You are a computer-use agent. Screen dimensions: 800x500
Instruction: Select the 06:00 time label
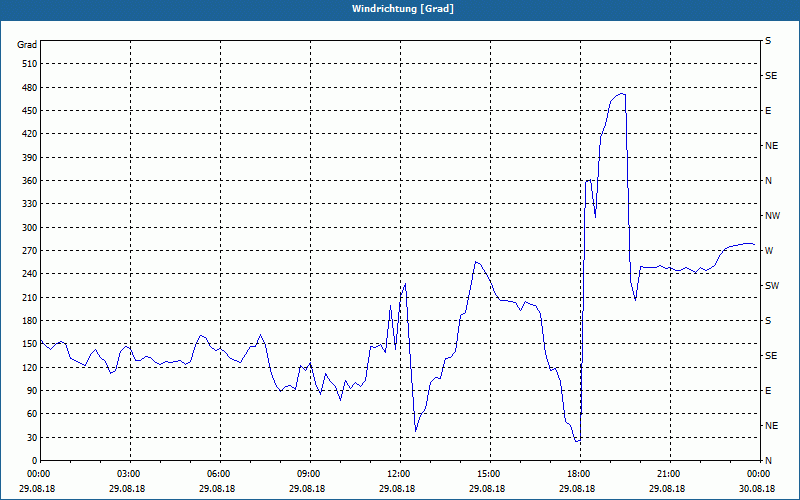220,473
